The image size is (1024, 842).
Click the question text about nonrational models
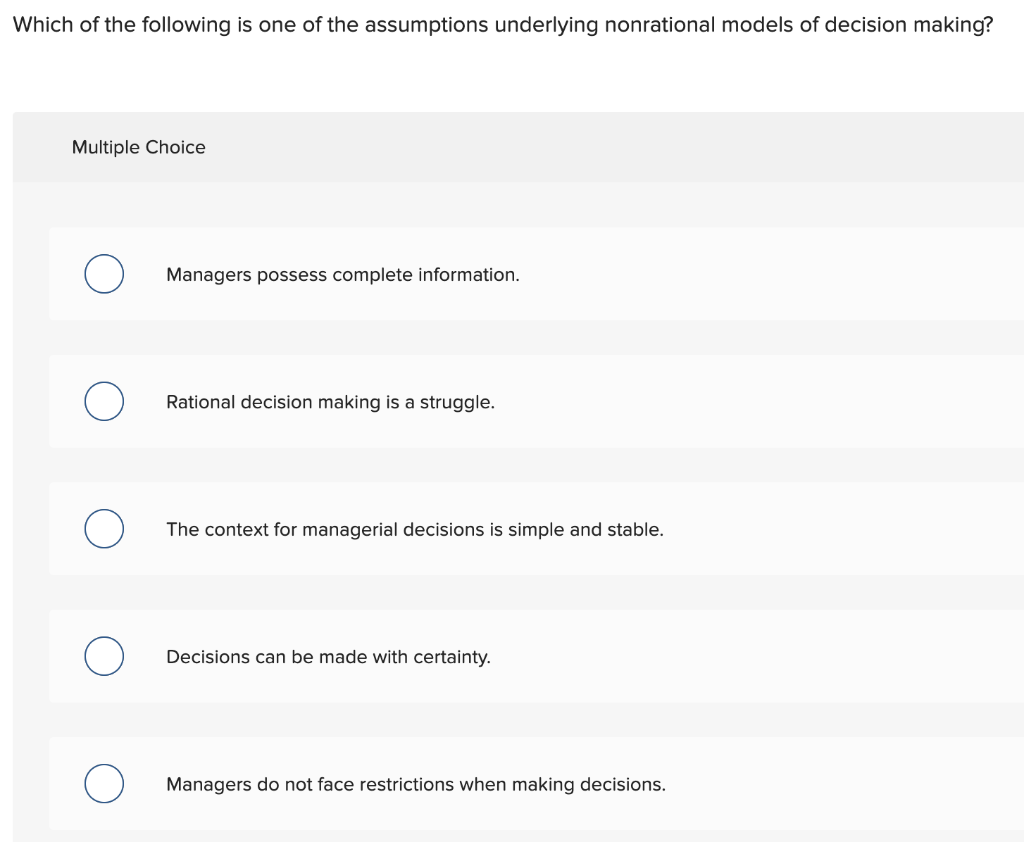[500, 24]
